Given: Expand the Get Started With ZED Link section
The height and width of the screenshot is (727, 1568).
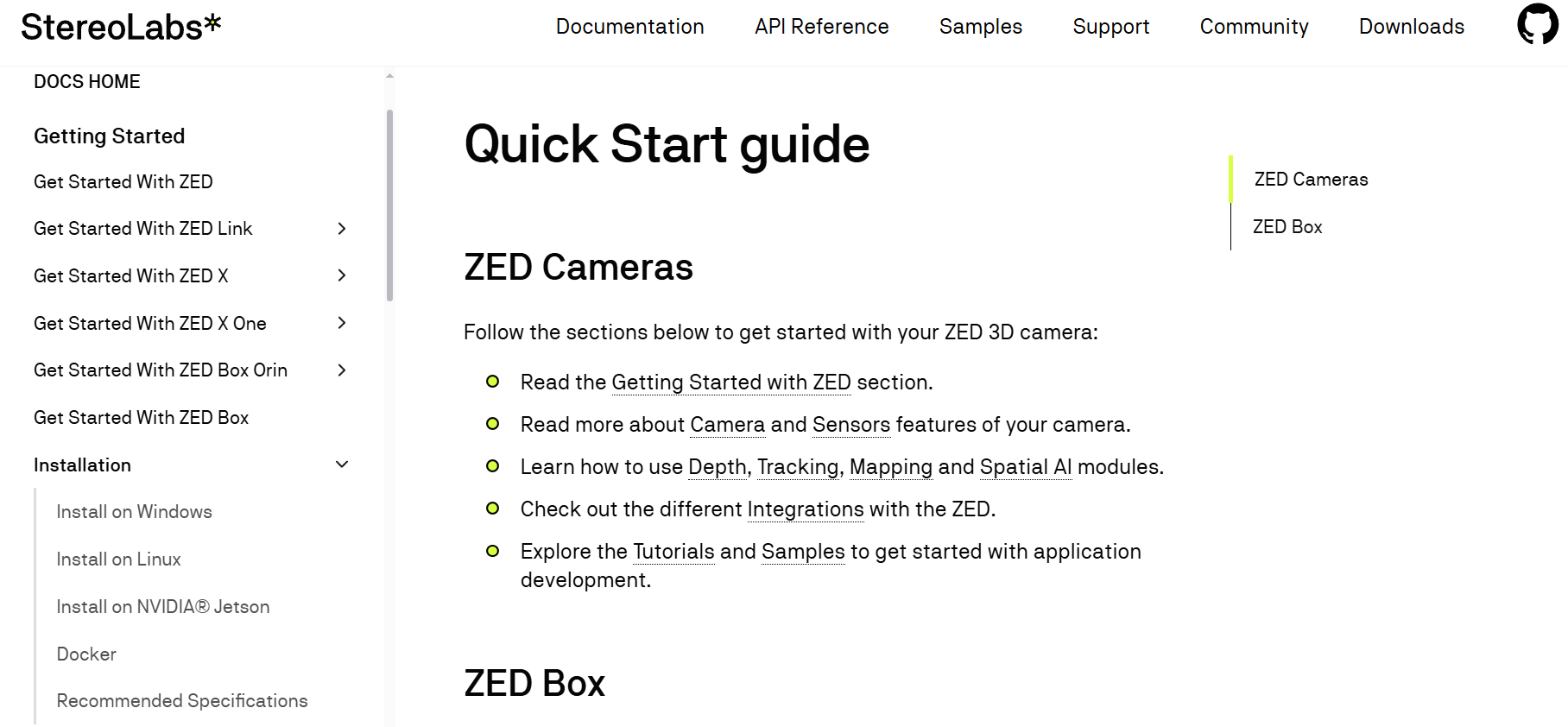Looking at the screenshot, I should (x=342, y=228).
